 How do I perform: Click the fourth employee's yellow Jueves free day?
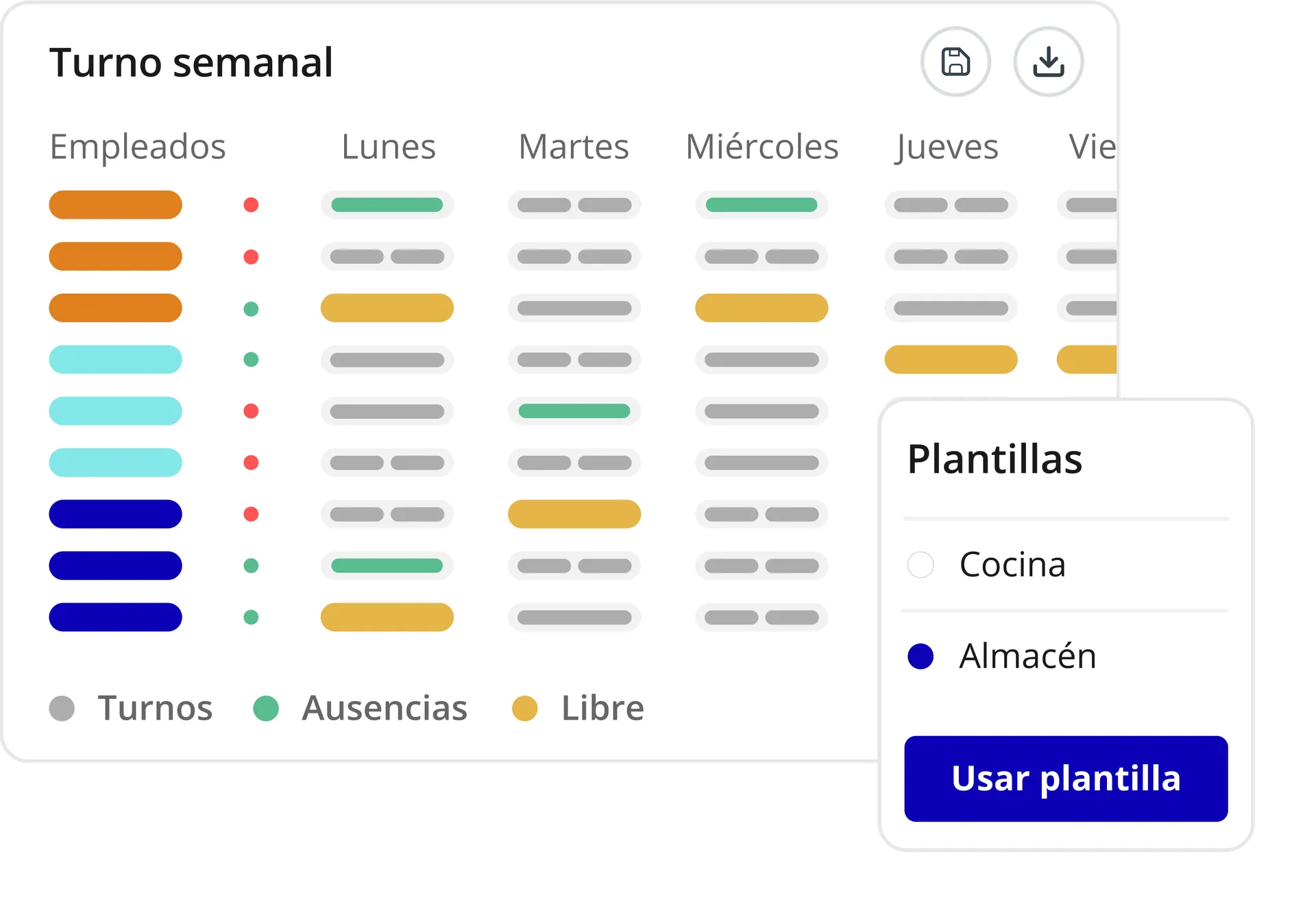click(x=951, y=359)
